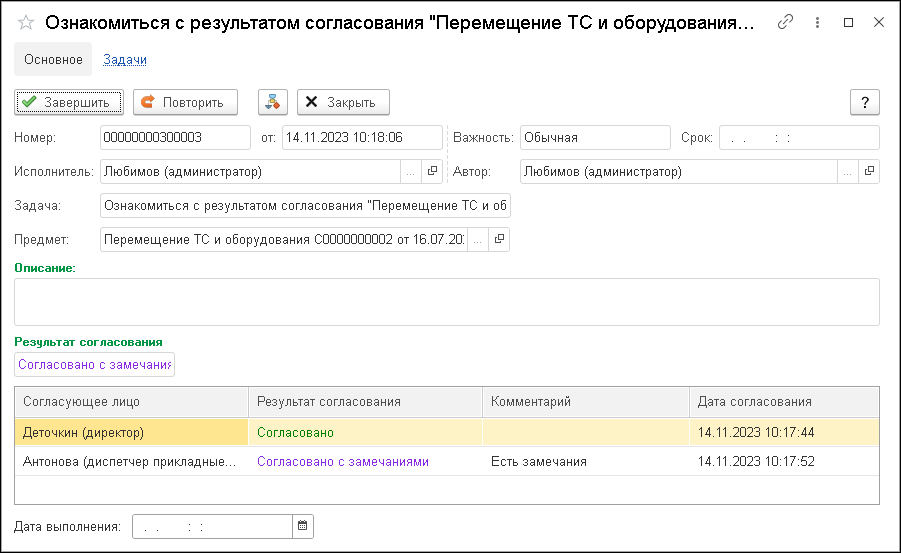Select the Антонова (диспетчер прикладные...) row
Image resolution: width=901 pixels, height=553 pixels.
[x=447, y=461]
